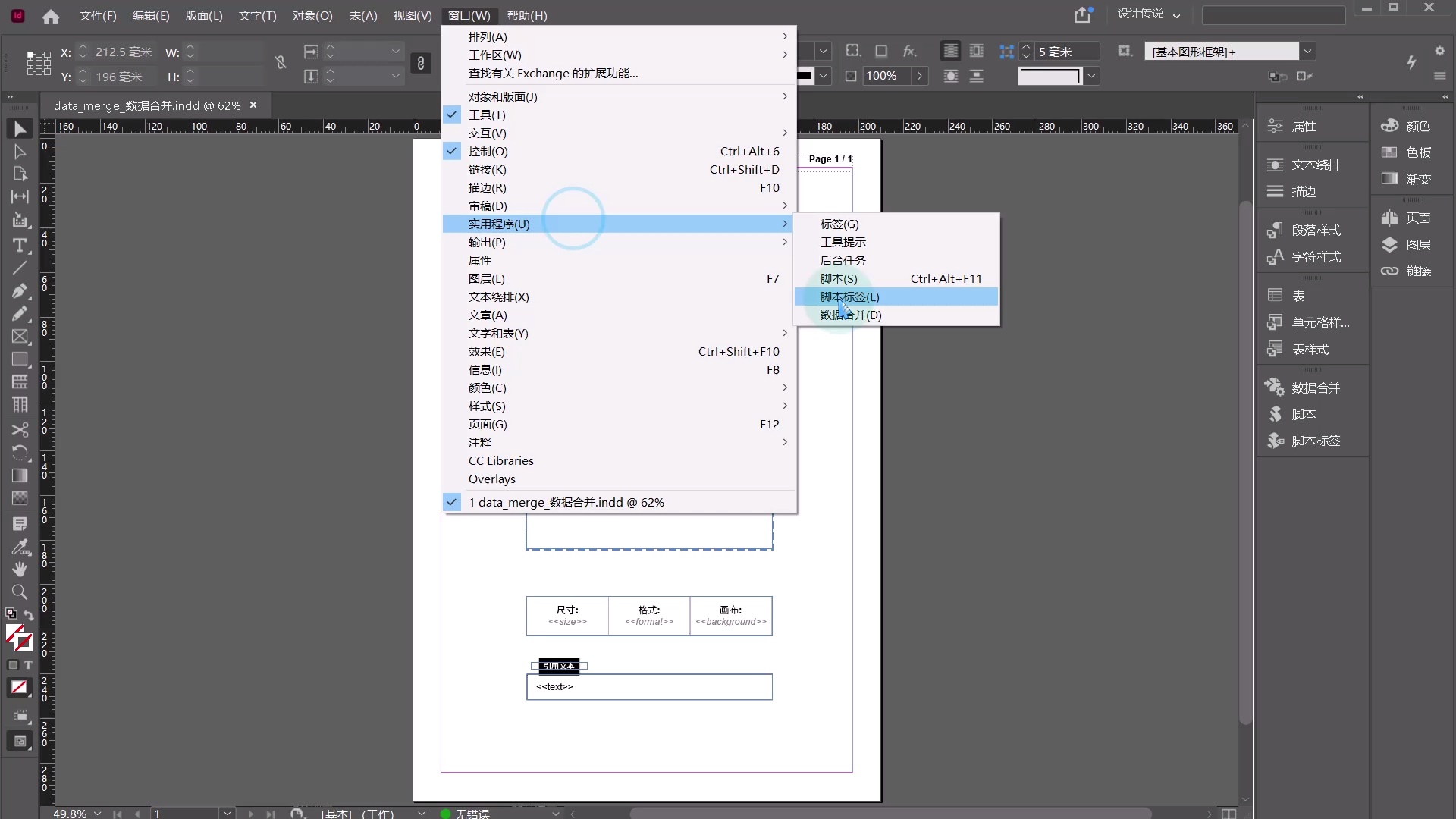Open the opacity 100% flyout arrow
The width and height of the screenshot is (1456, 819).
pyautogui.click(x=919, y=76)
